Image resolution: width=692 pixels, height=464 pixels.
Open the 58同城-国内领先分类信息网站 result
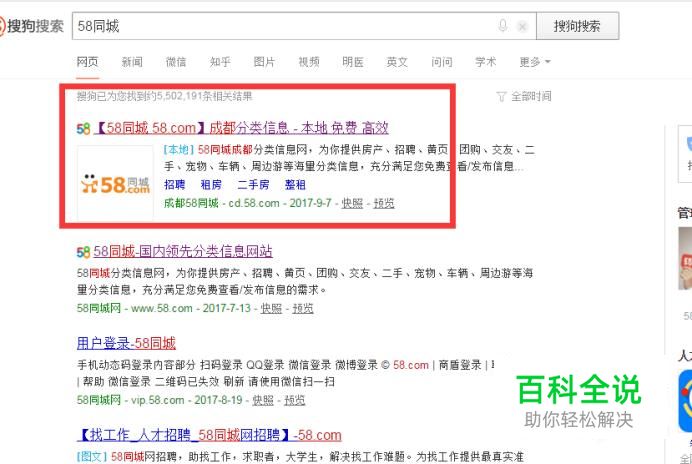pos(183,252)
